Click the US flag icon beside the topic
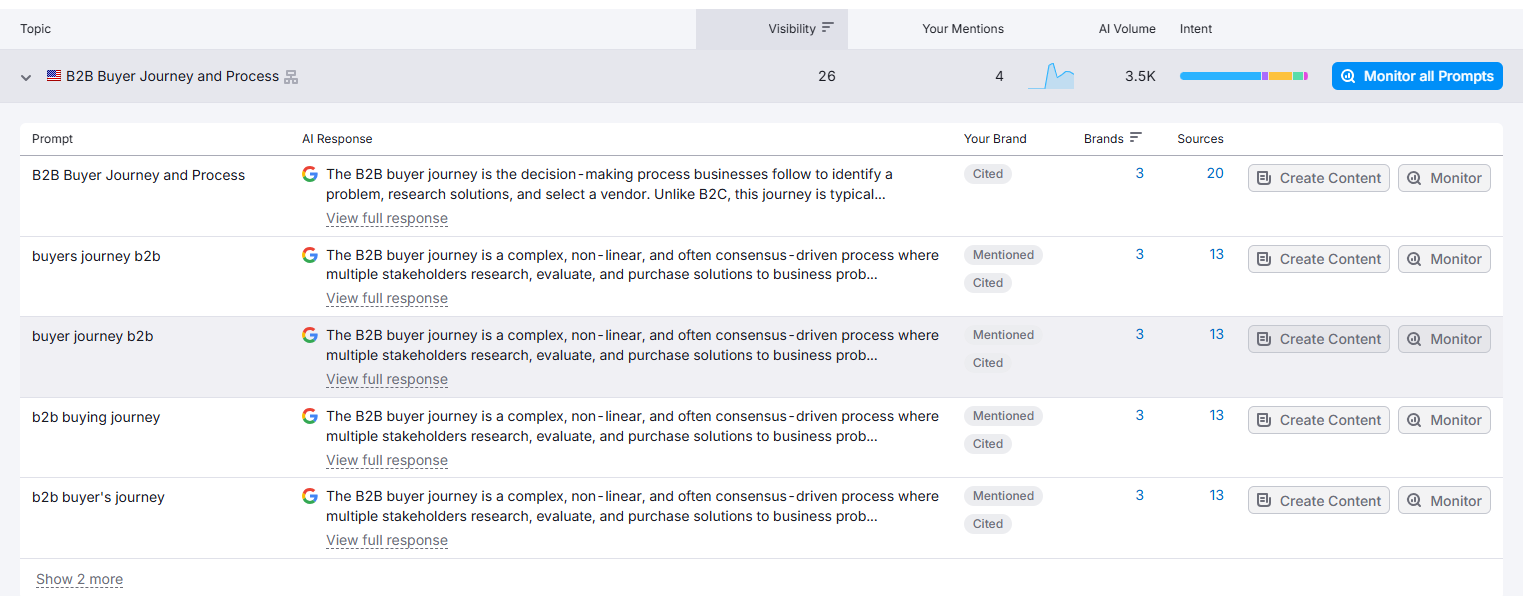Viewport: 1523px width, 596px height. (54, 76)
